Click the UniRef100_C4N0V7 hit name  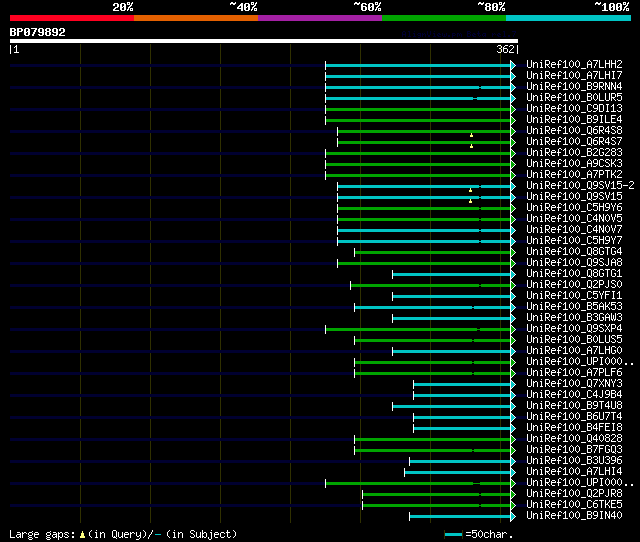coord(574,229)
